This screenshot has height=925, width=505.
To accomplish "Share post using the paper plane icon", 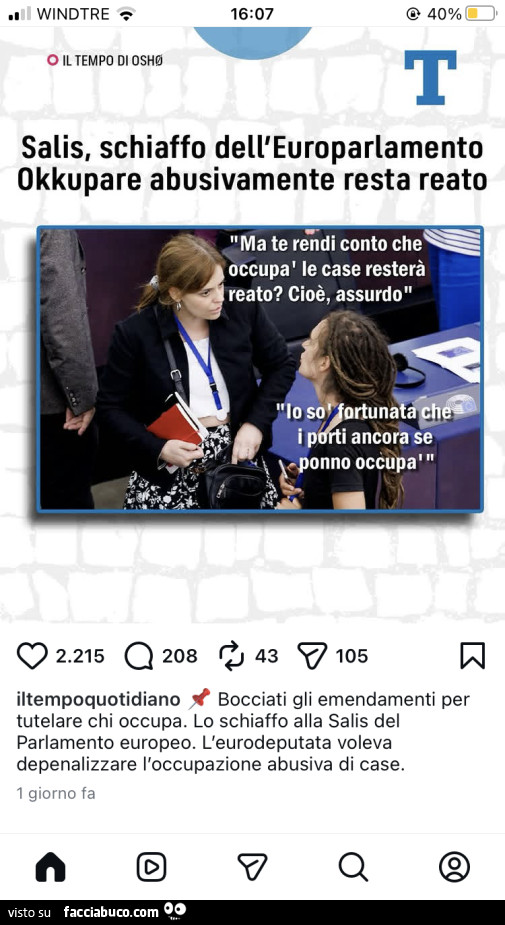I will (x=312, y=656).
